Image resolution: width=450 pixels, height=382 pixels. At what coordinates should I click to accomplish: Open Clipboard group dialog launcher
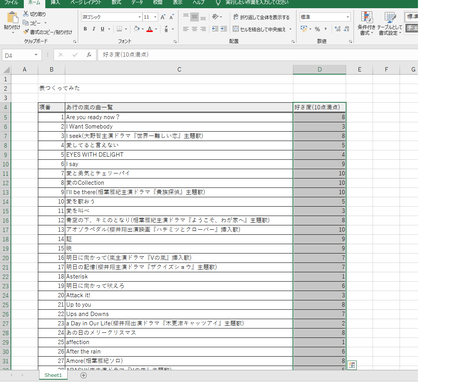pyautogui.click(x=75, y=42)
